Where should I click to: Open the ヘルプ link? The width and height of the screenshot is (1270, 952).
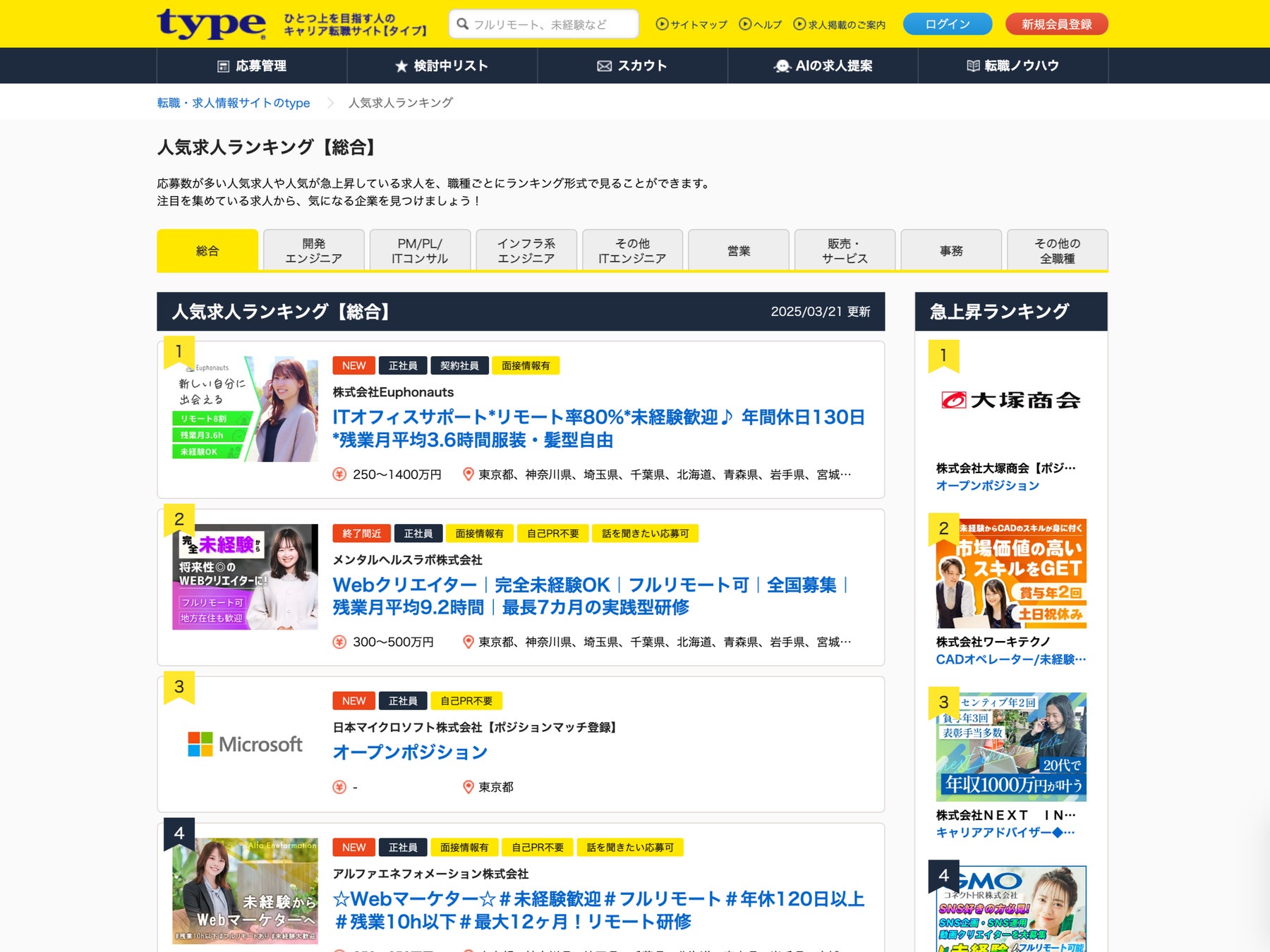[768, 25]
